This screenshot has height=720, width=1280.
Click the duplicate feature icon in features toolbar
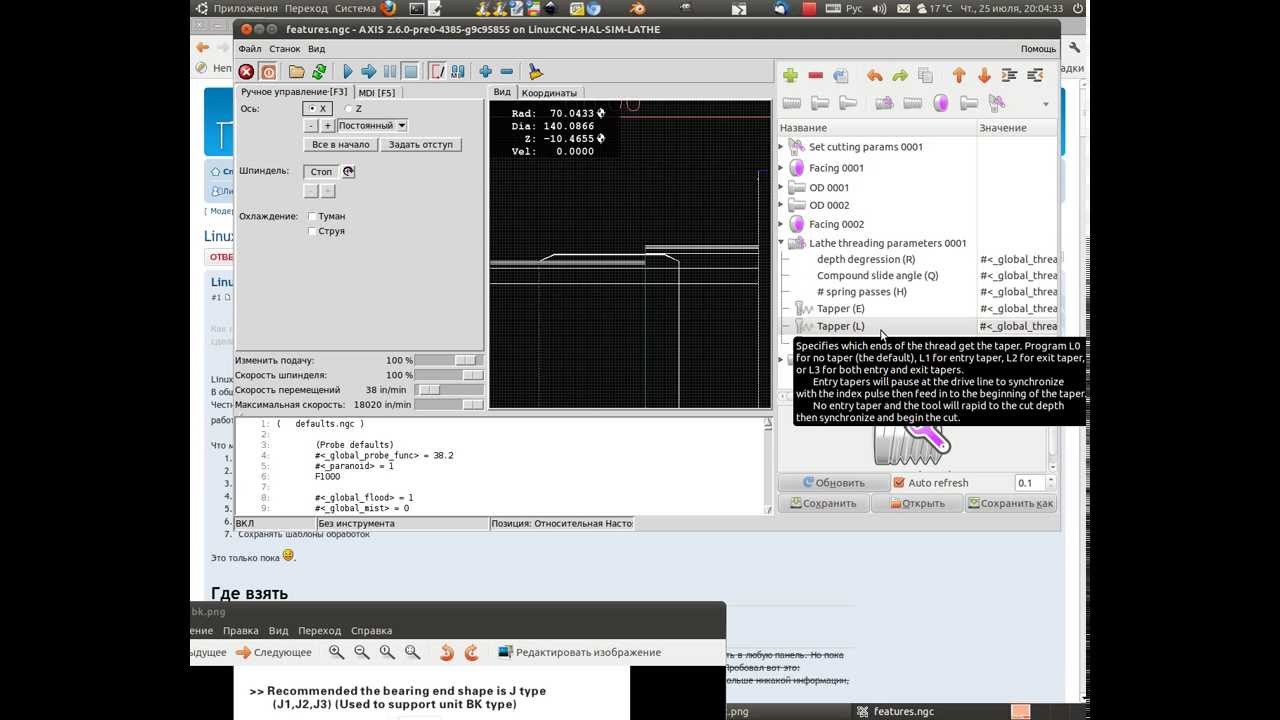[x=841, y=76]
